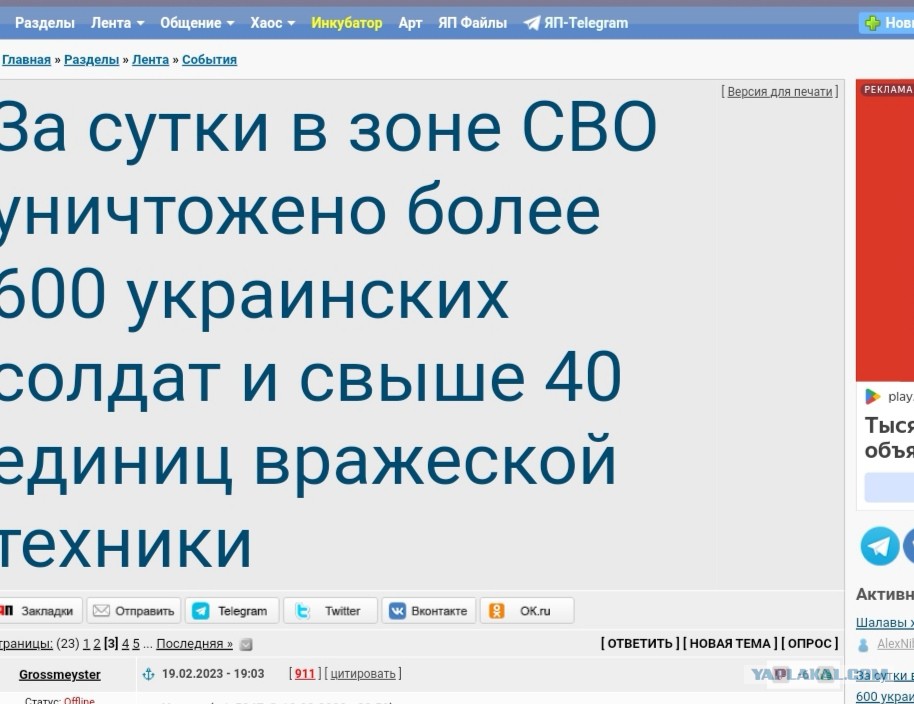Share the topic via Telegram button
Image resolution: width=914 pixels, height=704 pixels.
[232, 611]
